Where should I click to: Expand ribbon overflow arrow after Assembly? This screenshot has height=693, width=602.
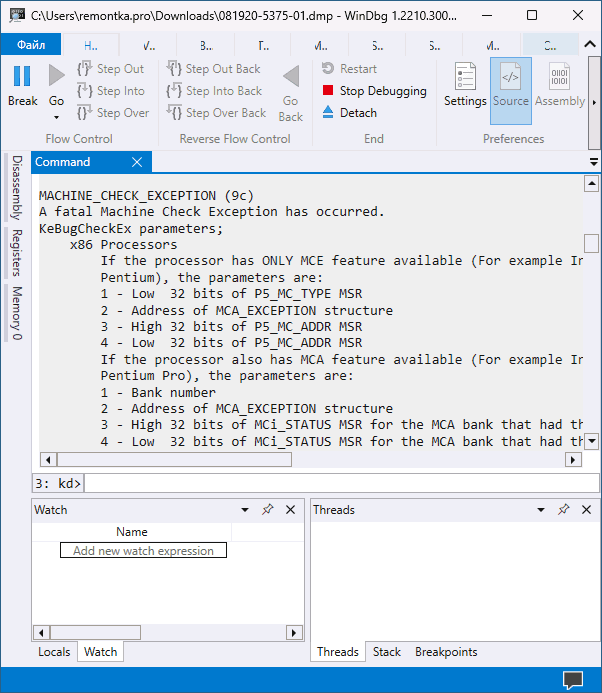(x=594, y=103)
